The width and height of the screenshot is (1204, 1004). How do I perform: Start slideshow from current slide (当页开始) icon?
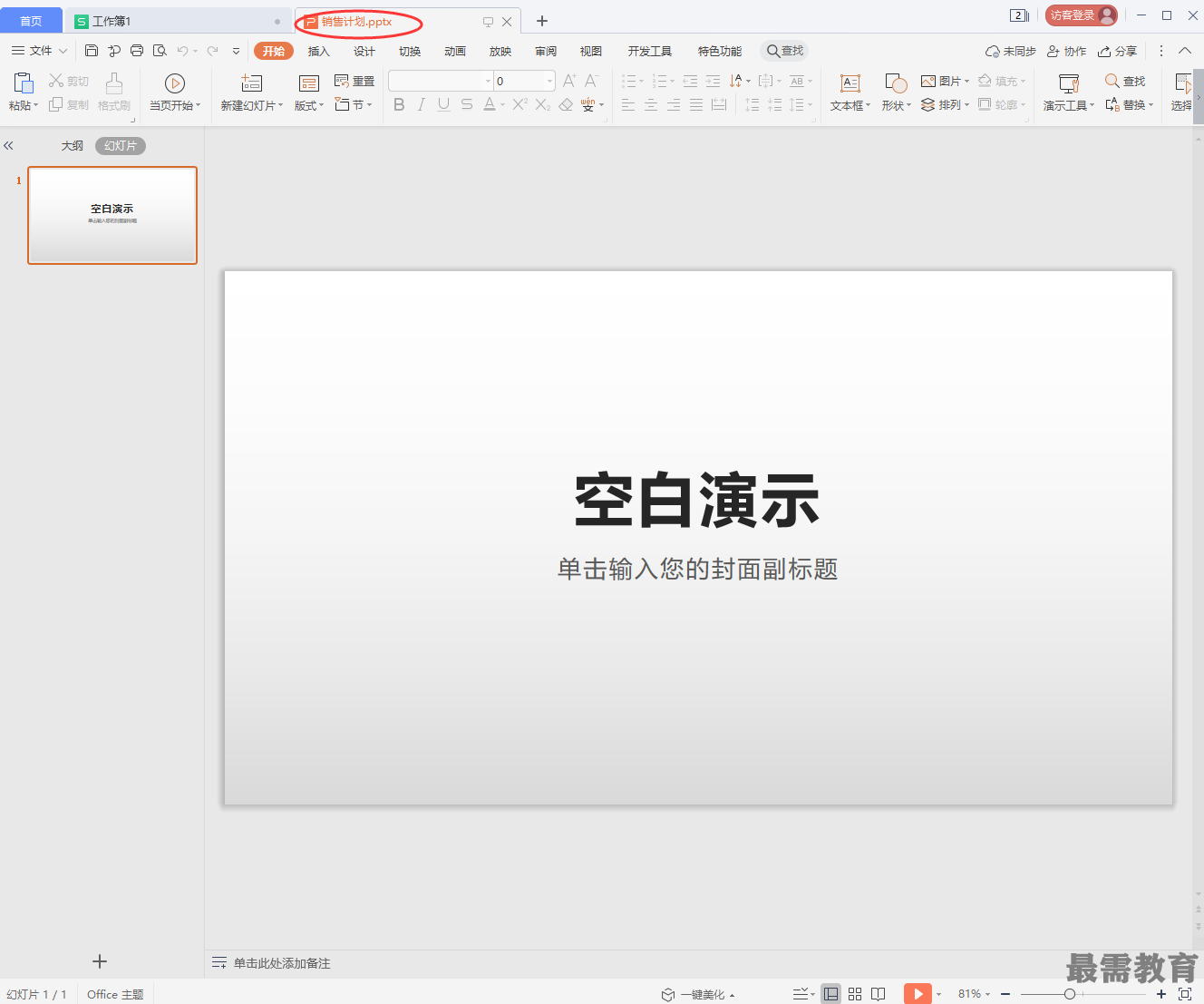[x=175, y=83]
